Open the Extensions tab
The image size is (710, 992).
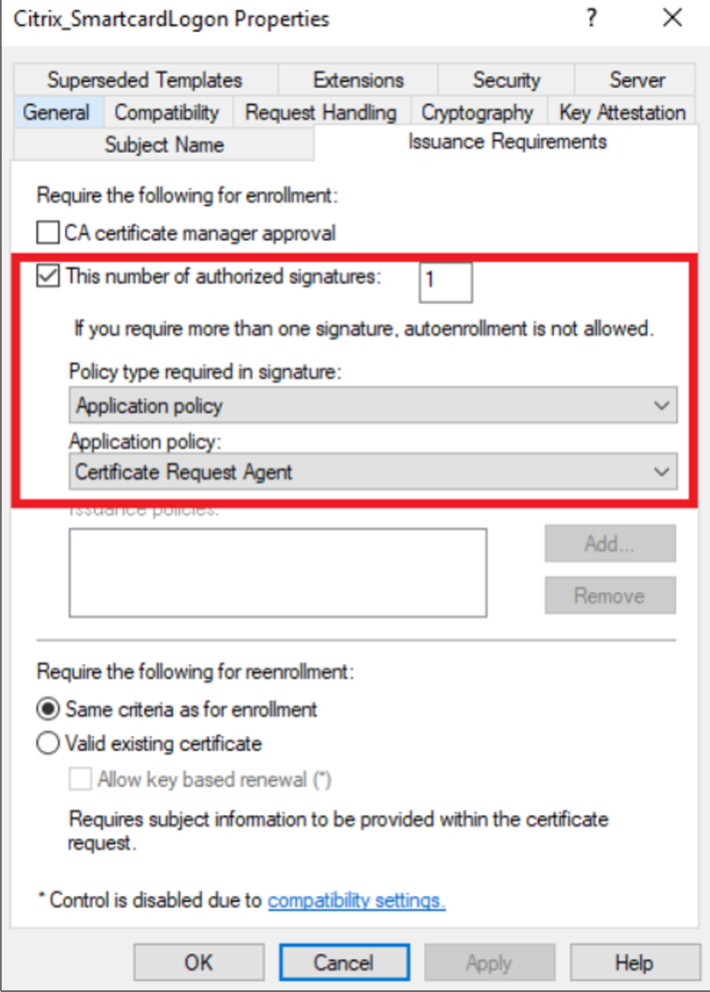tap(358, 80)
